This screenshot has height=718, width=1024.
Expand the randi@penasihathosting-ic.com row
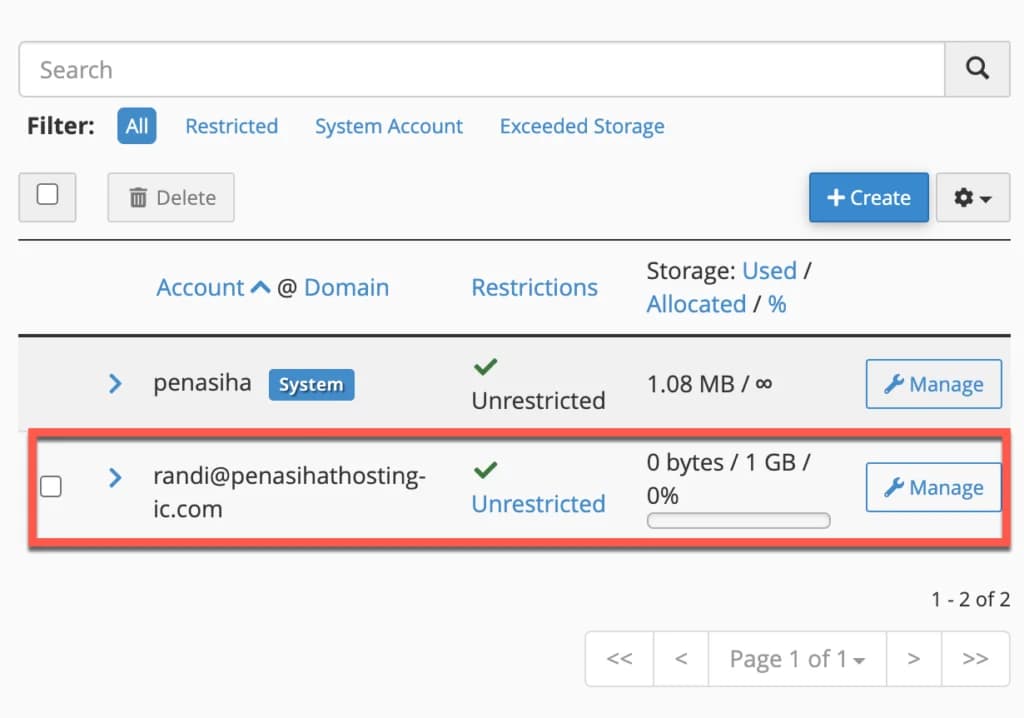[x=114, y=479]
